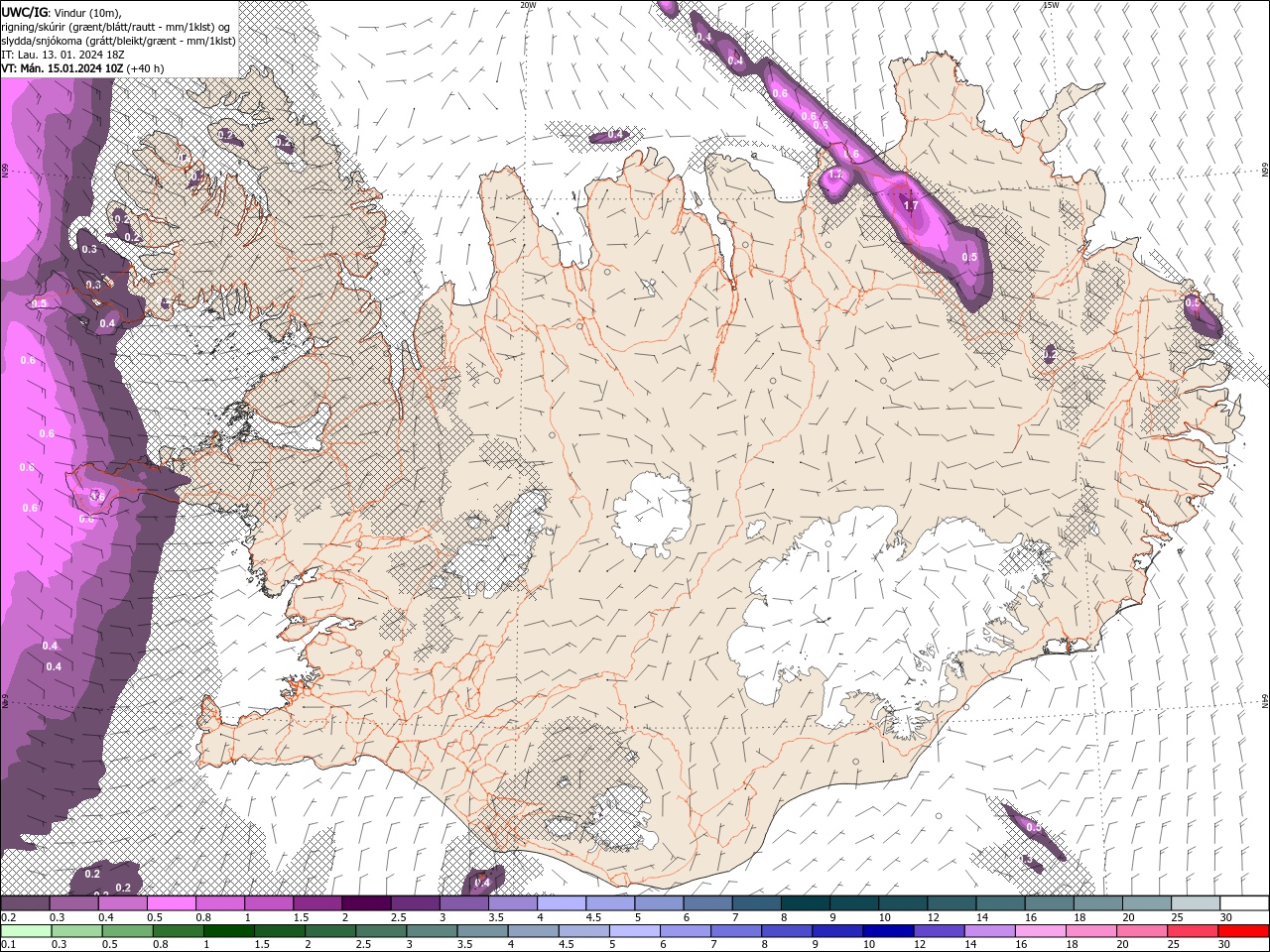Pick the upper legend swatch between 0.5 and 0.8
Image resolution: width=1270 pixels, height=952 pixels.
click(171, 902)
